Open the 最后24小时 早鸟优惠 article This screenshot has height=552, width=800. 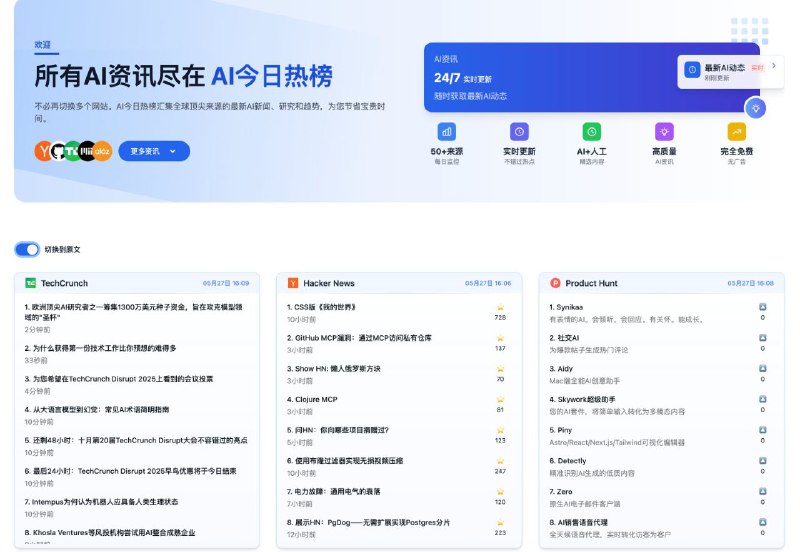point(131,471)
